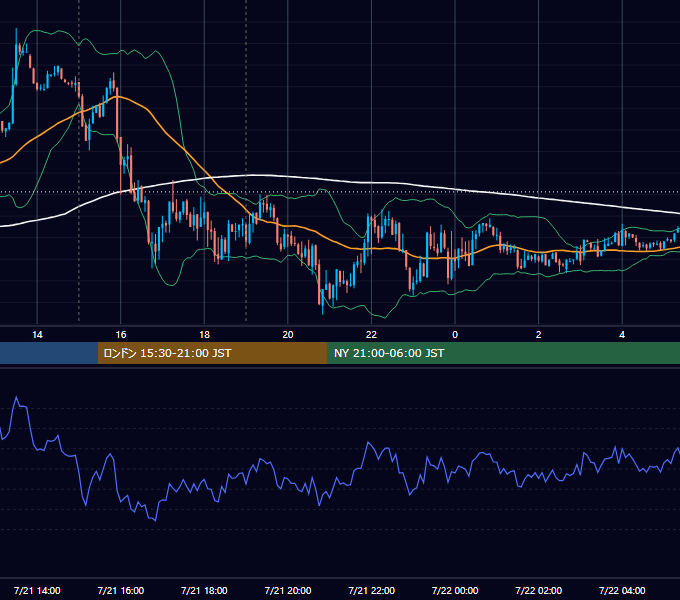
Task: Click the 7/21 16:00 date label
Action: 121,590
